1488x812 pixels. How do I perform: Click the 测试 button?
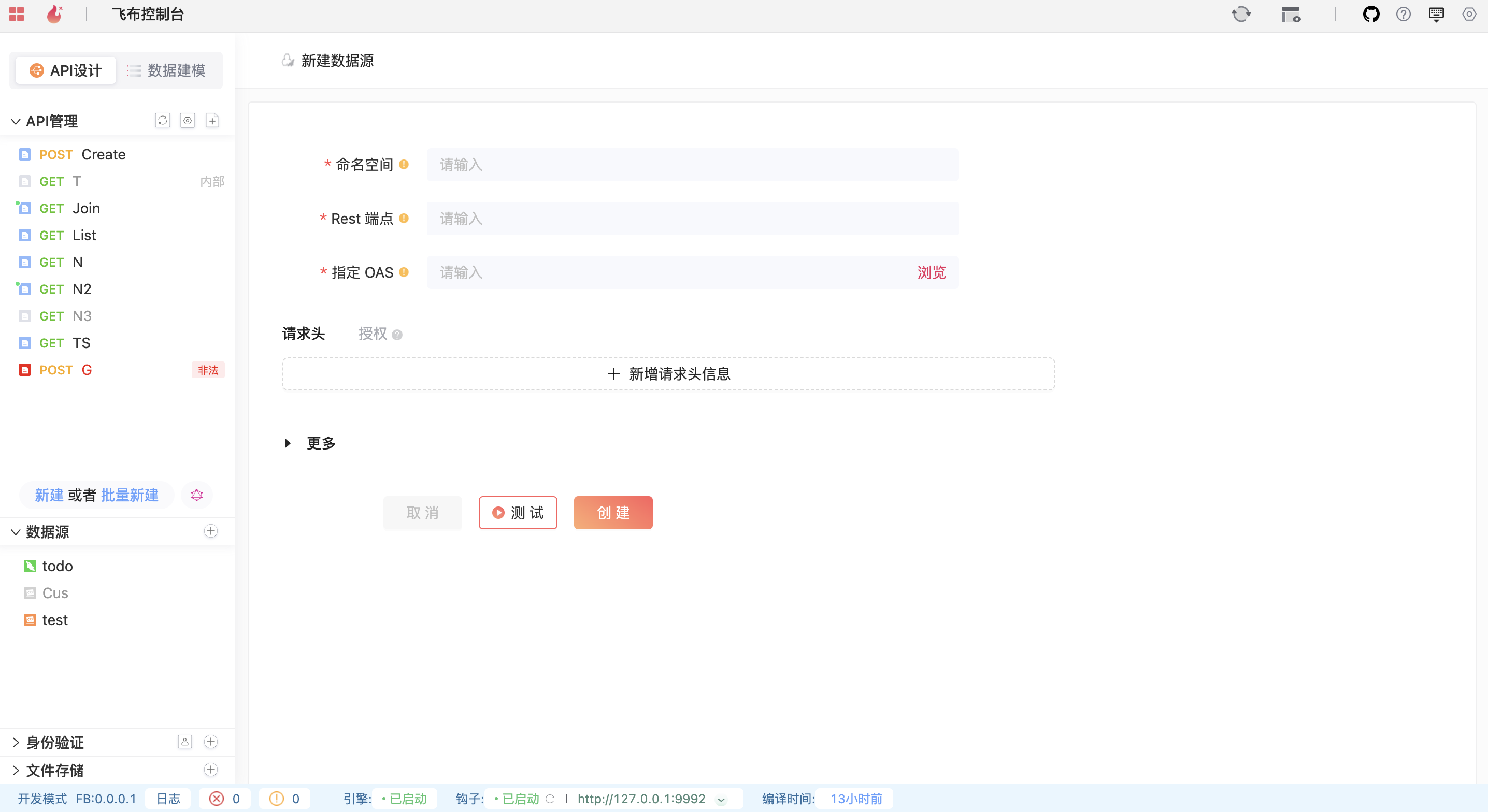click(x=518, y=512)
